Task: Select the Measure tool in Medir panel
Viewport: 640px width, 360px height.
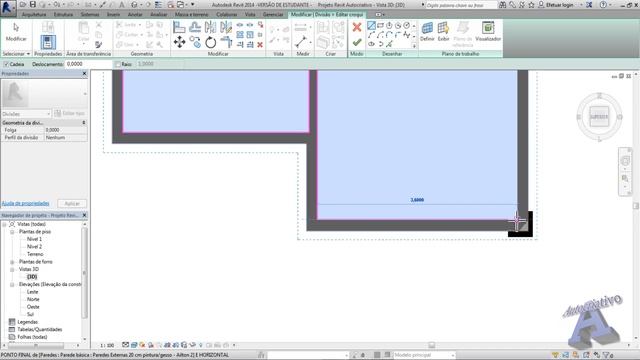Action: [301, 42]
